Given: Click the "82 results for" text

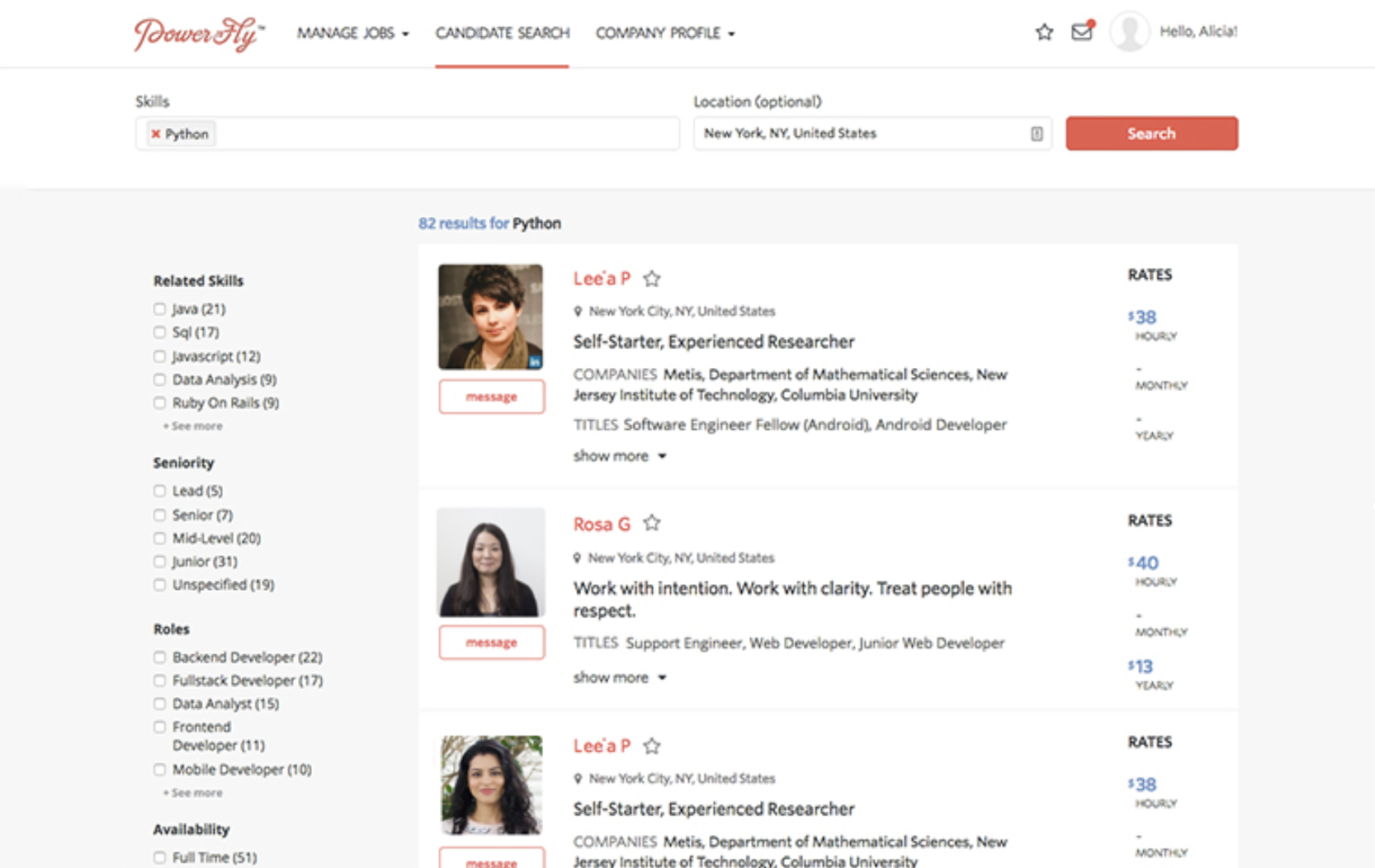Looking at the screenshot, I should [x=464, y=223].
